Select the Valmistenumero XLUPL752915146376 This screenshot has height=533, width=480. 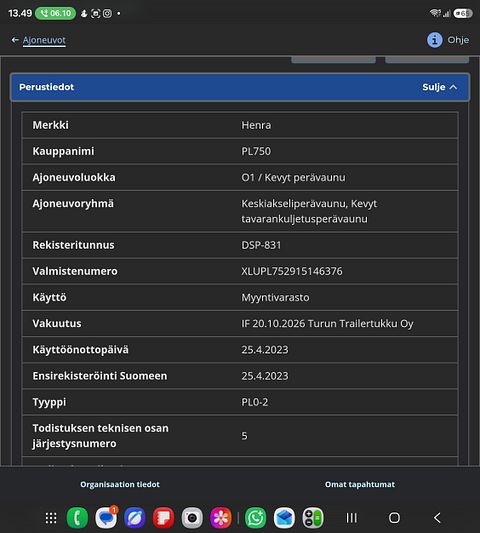(x=292, y=271)
